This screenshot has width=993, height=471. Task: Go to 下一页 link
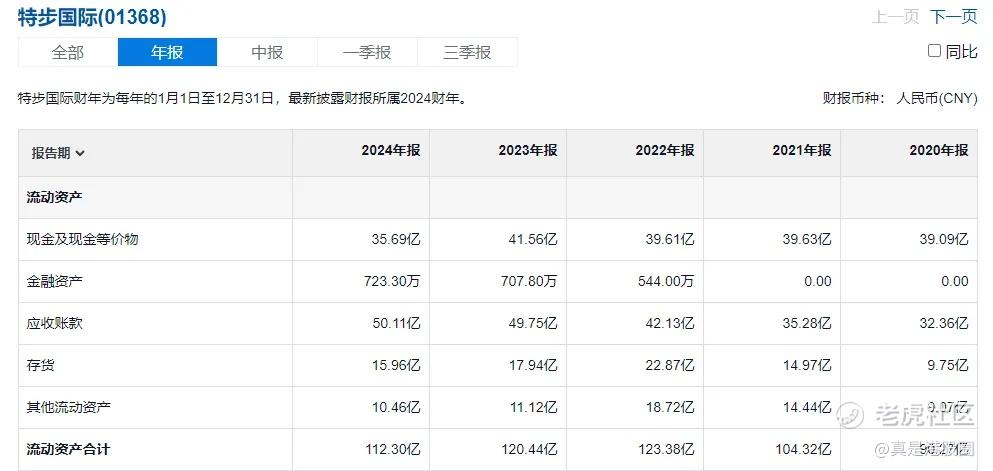954,17
